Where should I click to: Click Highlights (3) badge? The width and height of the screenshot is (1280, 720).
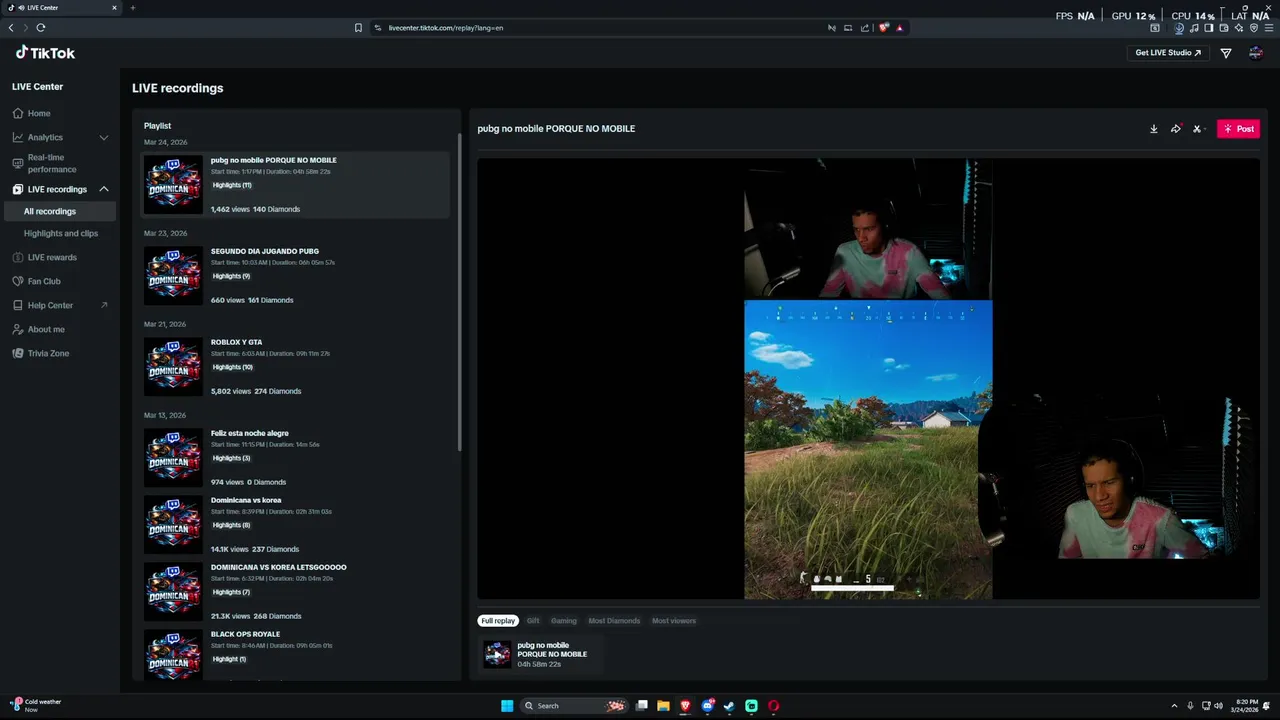pyautogui.click(x=231, y=458)
